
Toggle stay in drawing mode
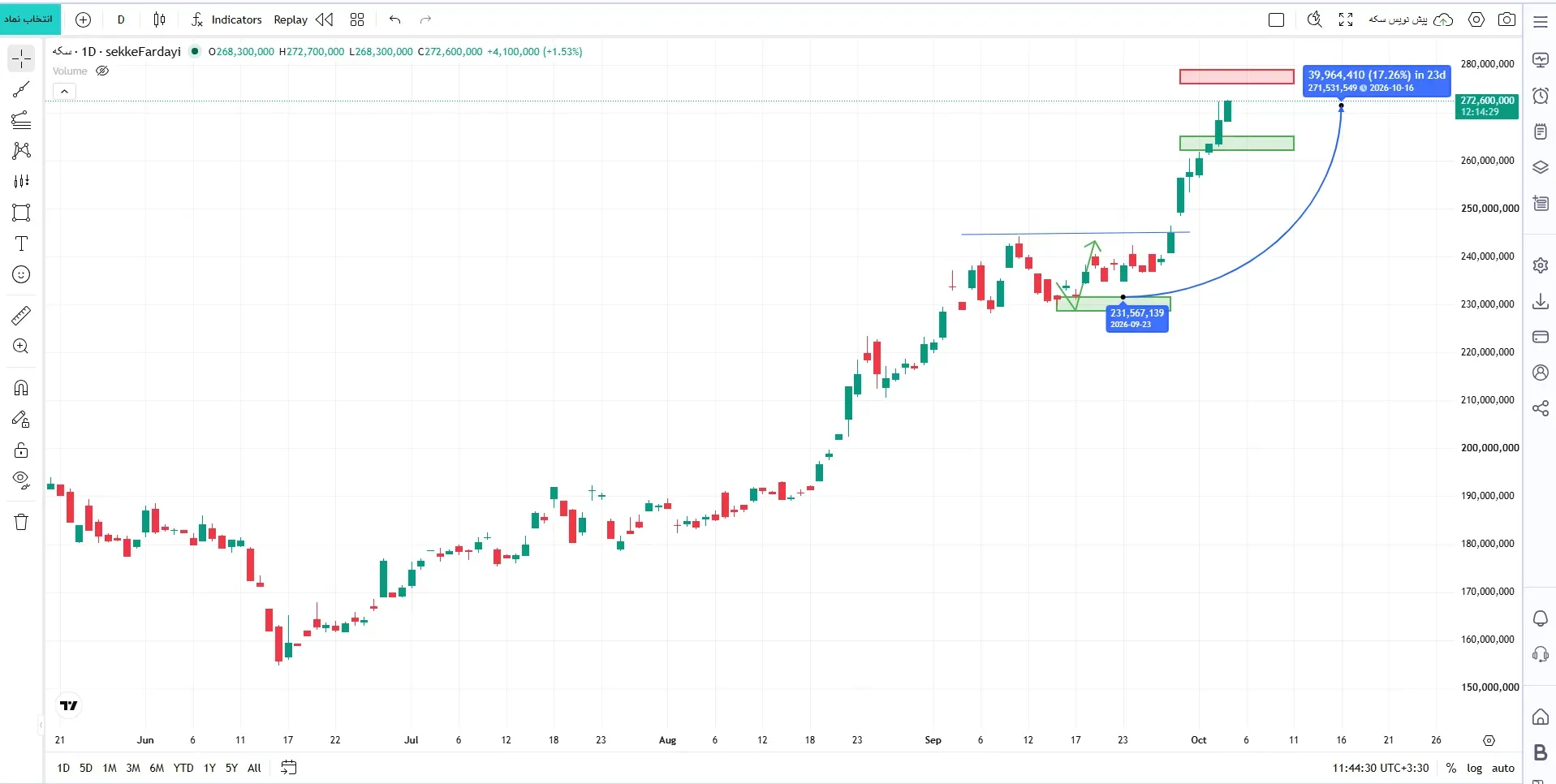[21, 420]
